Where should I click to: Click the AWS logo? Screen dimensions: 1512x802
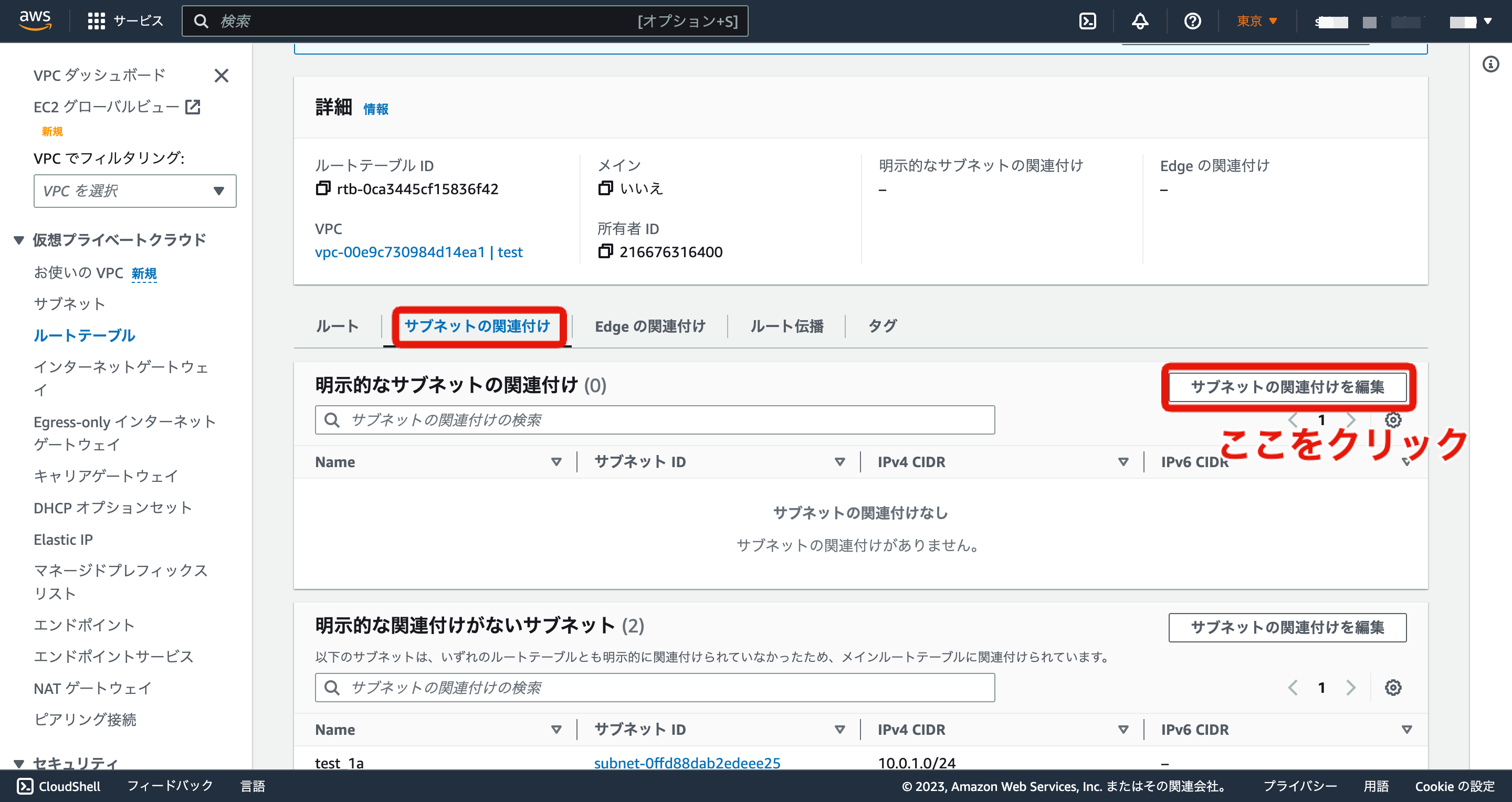click(x=35, y=19)
